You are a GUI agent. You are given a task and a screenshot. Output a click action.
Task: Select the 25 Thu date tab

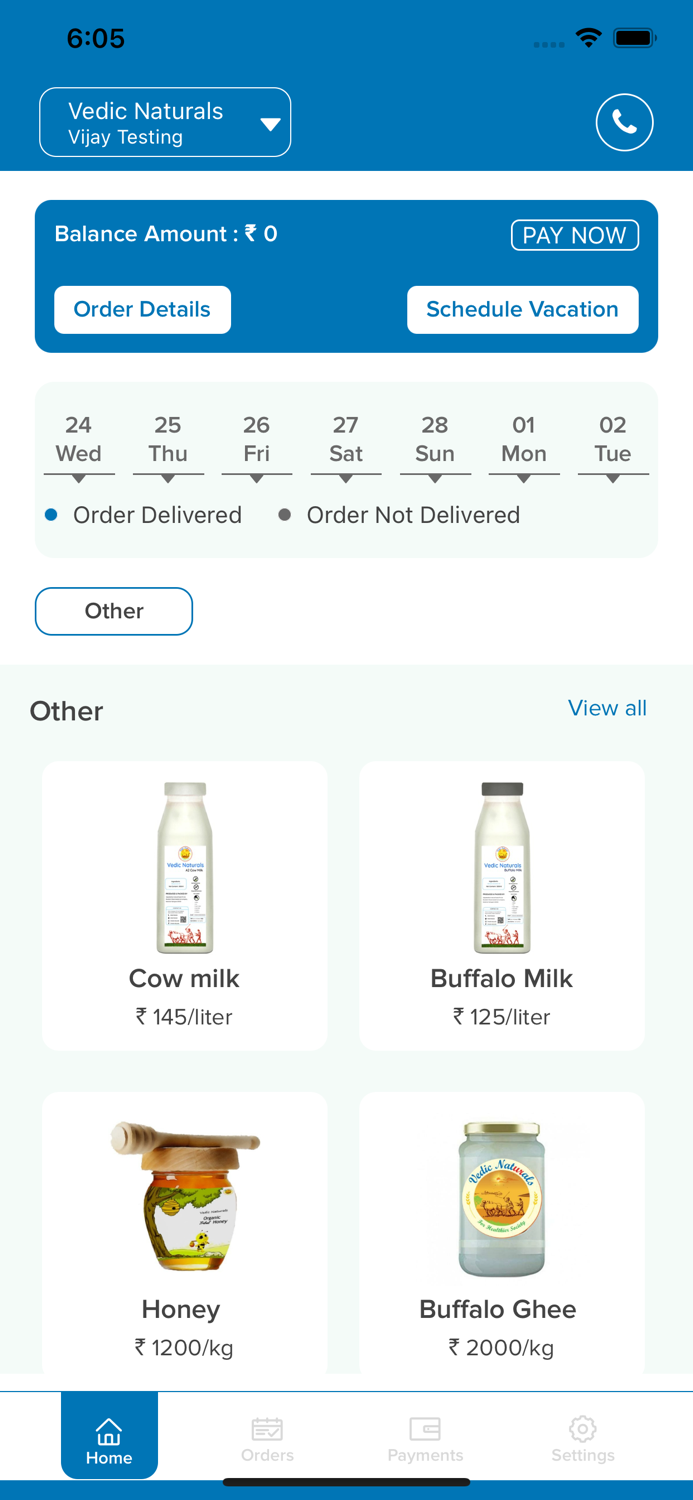(x=168, y=438)
